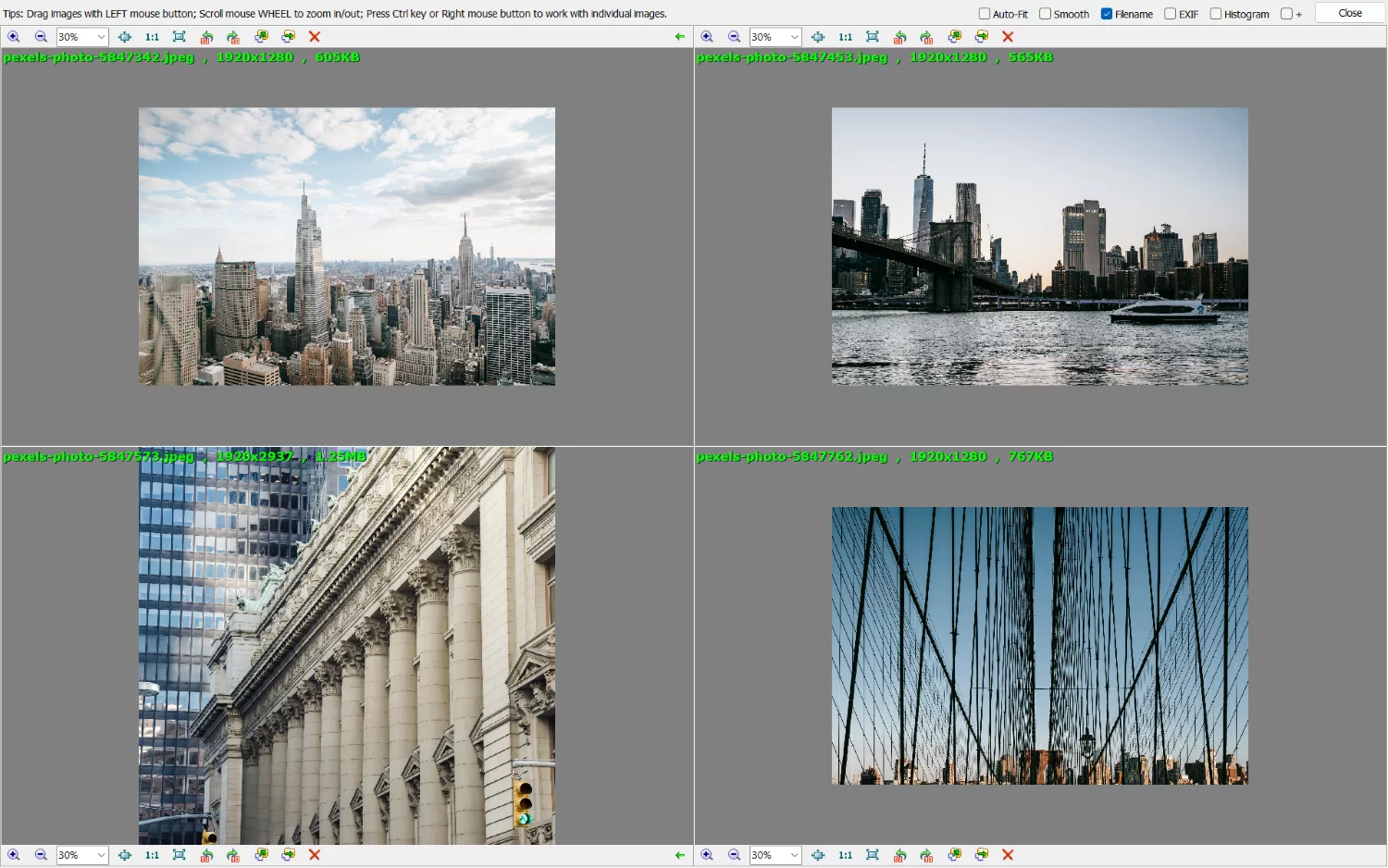Show EXIF information for the images
This screenshot has height=868, width=1388.
(x=1168, y=13)
